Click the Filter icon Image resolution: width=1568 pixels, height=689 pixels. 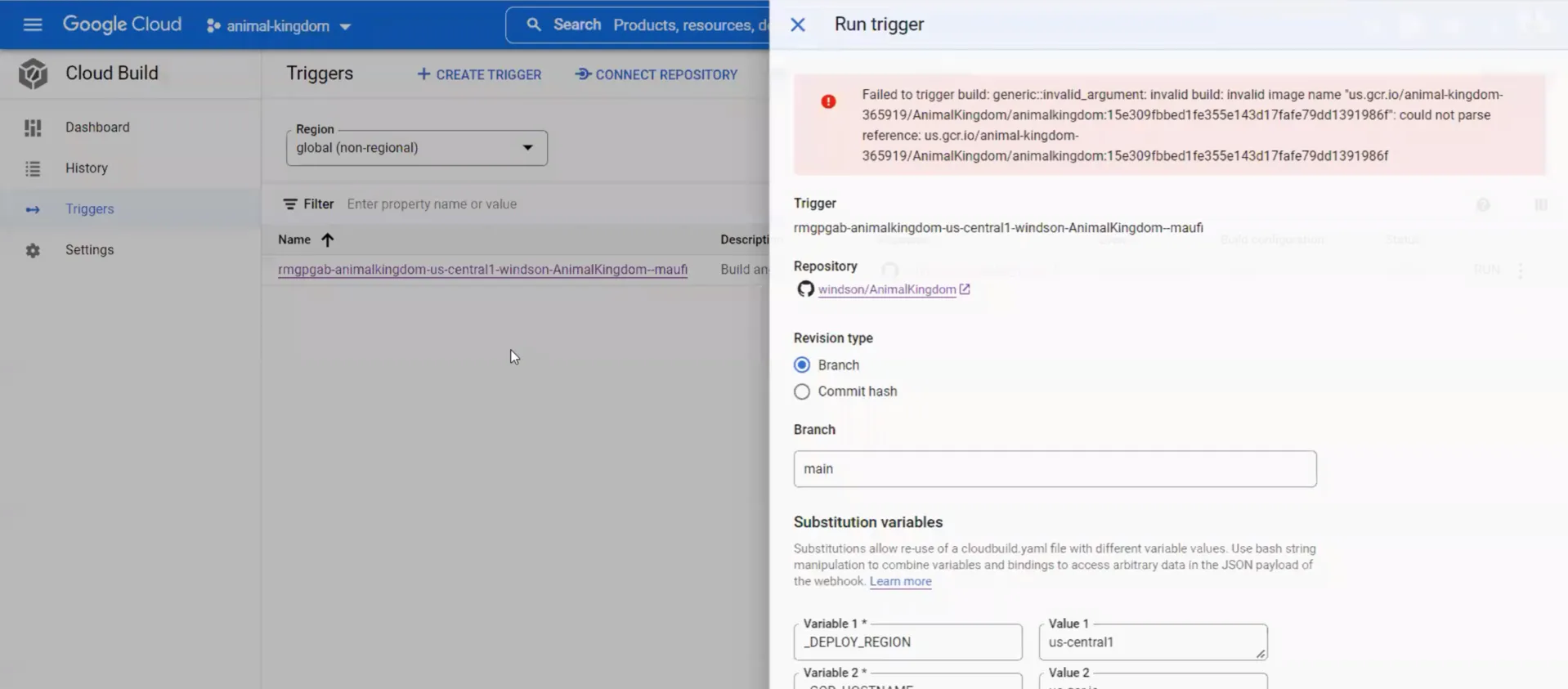tap(290, 204)
